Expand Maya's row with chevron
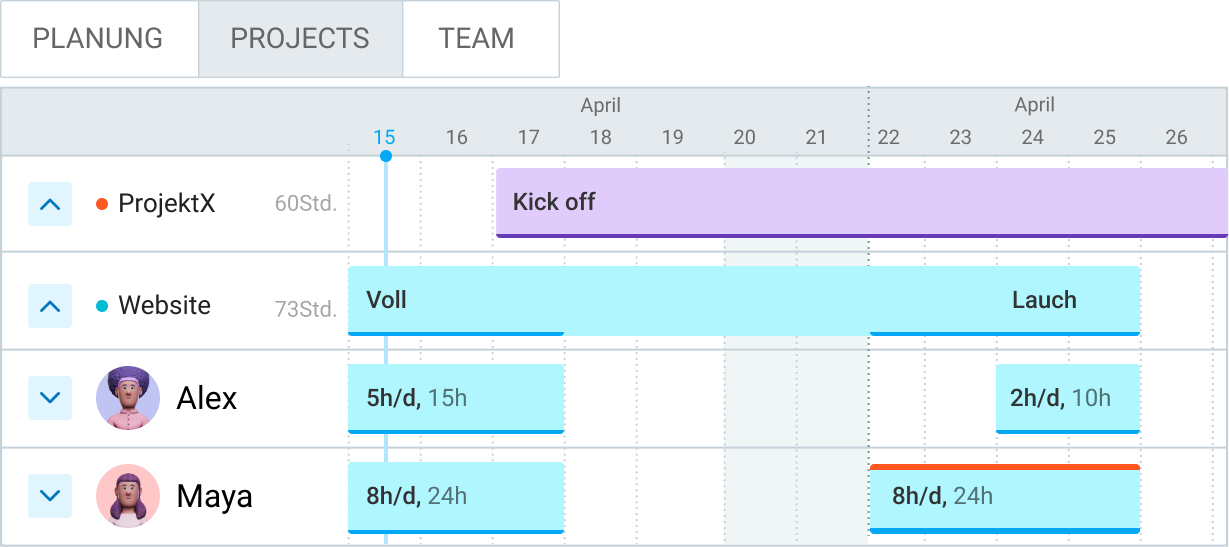This screenshot has width=1229, height=547. (50, 496)
